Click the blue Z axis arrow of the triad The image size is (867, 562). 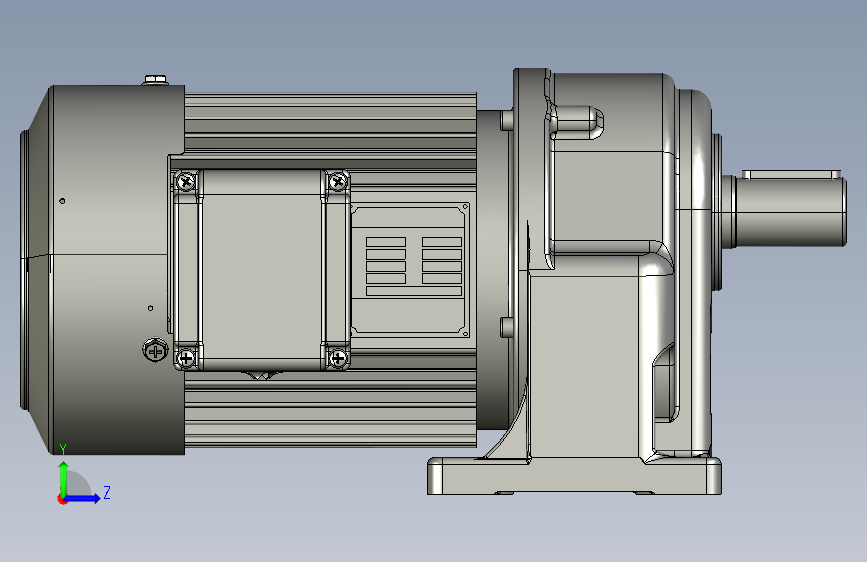pos(84,498)
